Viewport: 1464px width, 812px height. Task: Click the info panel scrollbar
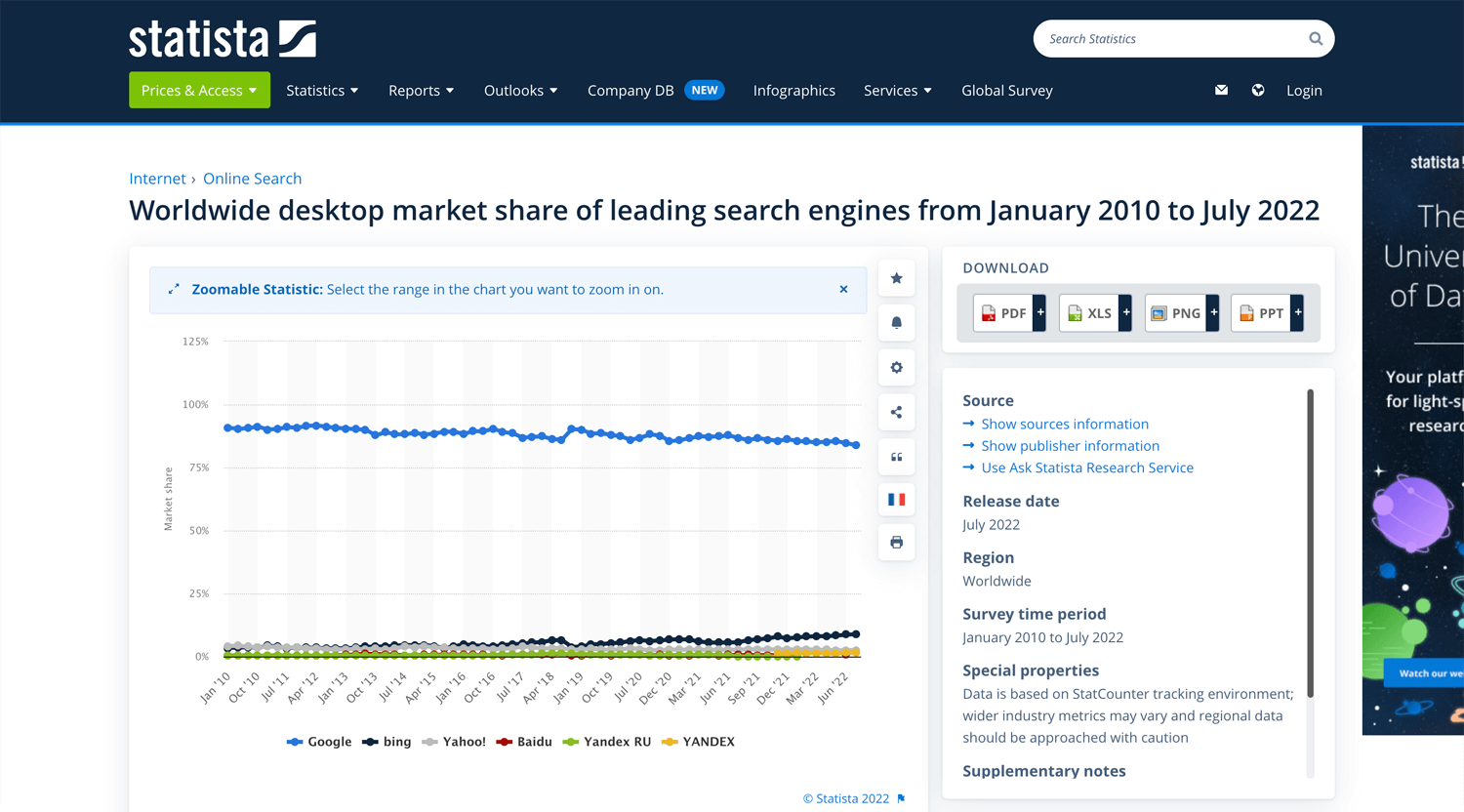click(1310, 543)
